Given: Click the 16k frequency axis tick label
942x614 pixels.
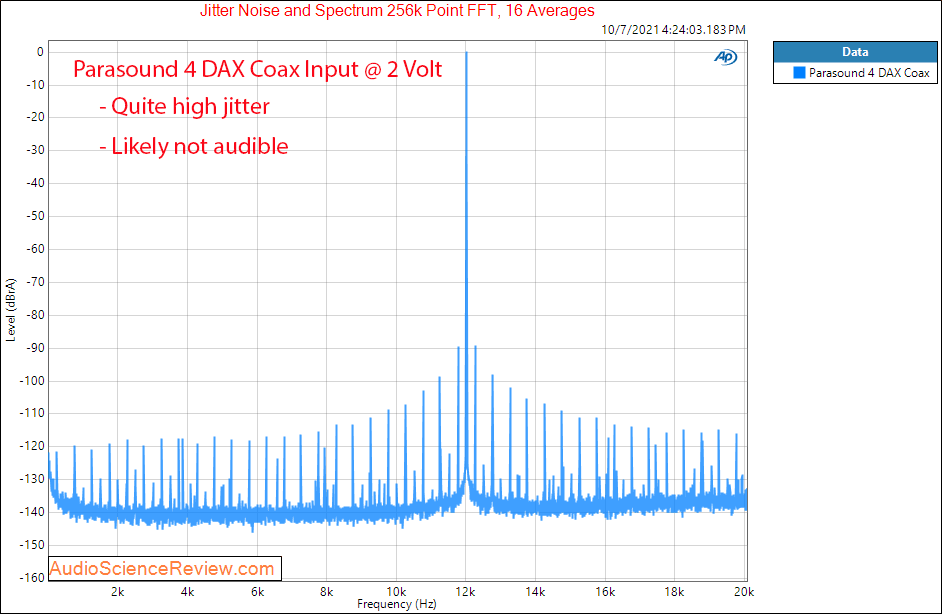Looking at the screenshot, I should 605,592.
